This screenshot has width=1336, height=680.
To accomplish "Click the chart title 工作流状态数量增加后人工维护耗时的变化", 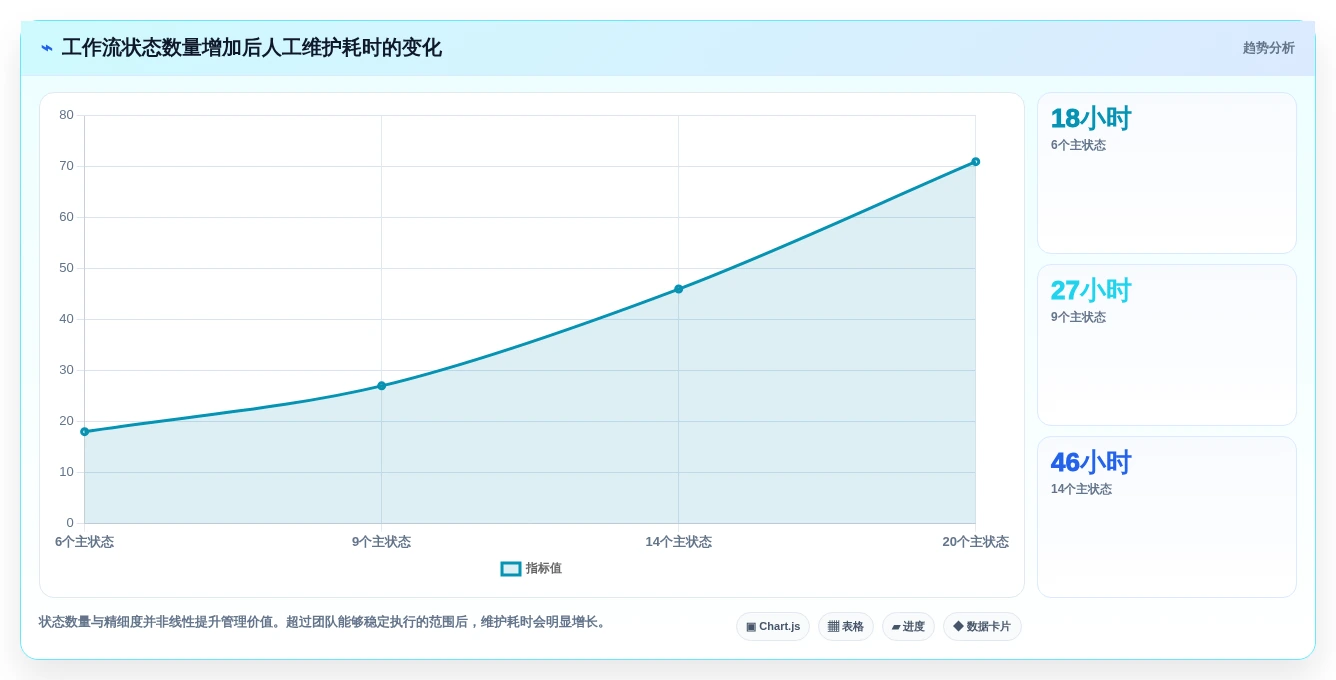I will (x=251, y=48).
